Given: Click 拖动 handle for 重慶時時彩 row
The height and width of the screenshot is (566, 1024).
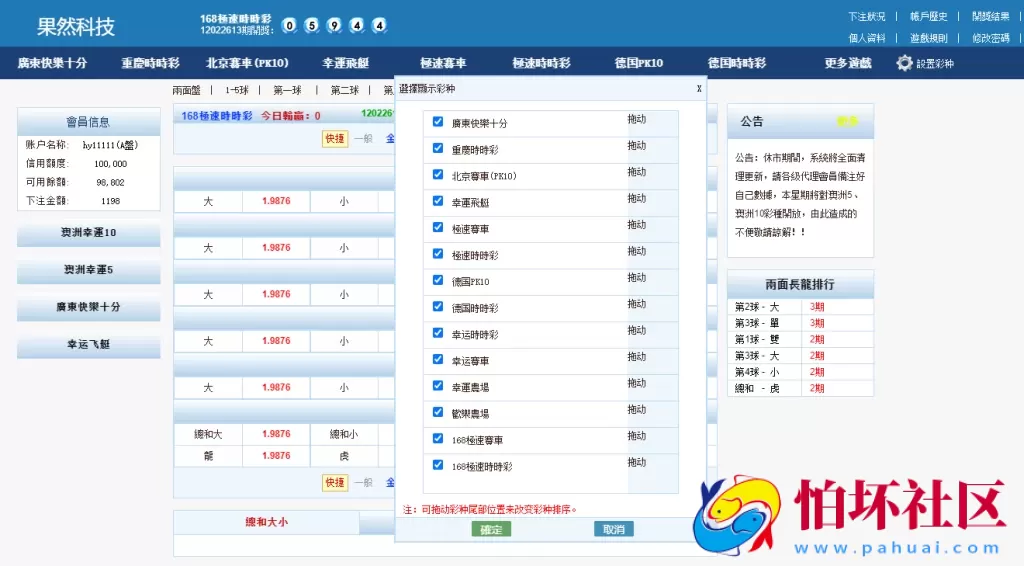Looking at the screenshot, I should [x=637, y=146].
